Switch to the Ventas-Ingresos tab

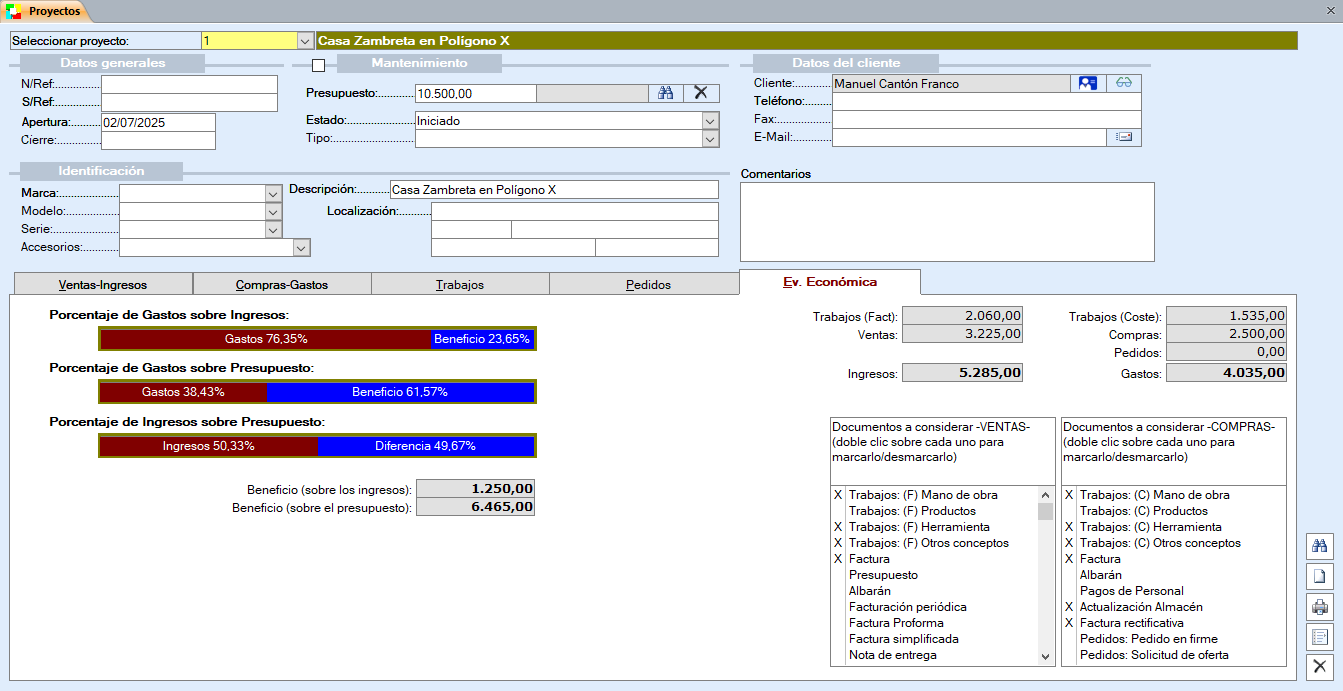coord(103,284)
